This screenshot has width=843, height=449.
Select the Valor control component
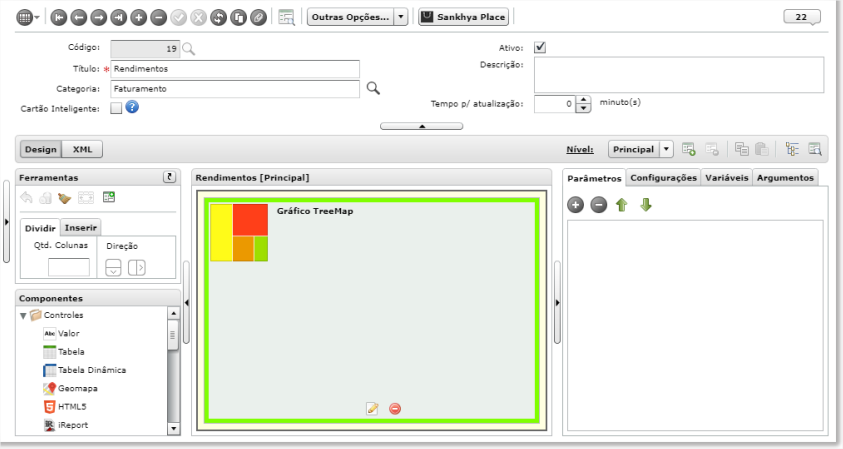pyautogui.click(x=61, y=333)
